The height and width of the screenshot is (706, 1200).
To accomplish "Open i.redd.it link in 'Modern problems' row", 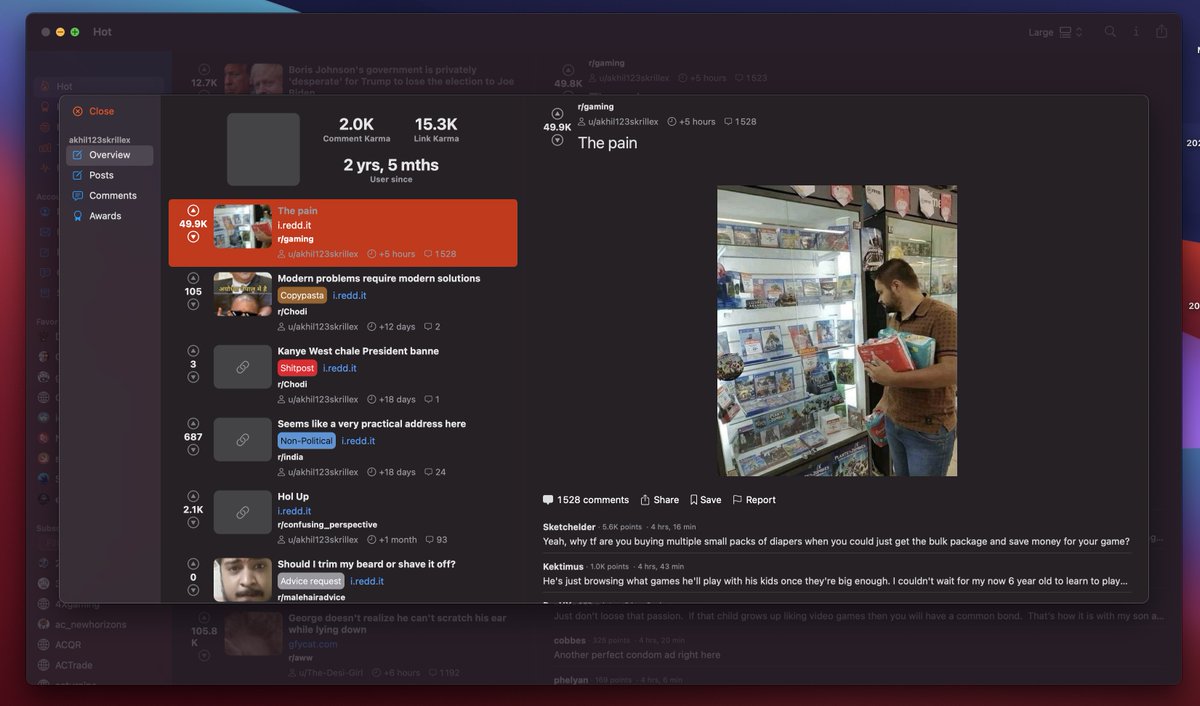I will (x=349, y=296).
